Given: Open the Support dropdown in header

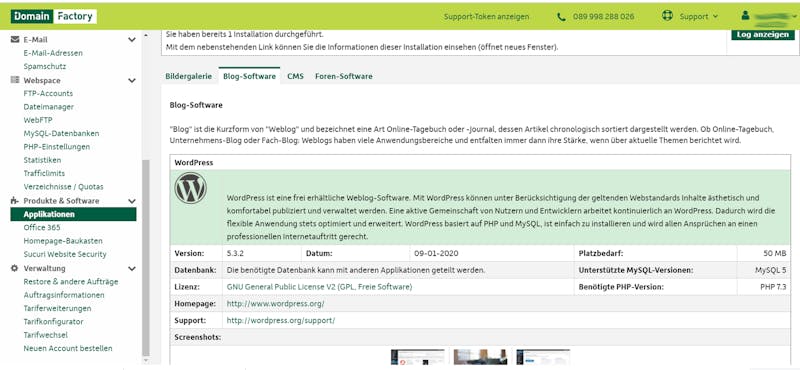Looking at the screenshot, I should 698,16.
